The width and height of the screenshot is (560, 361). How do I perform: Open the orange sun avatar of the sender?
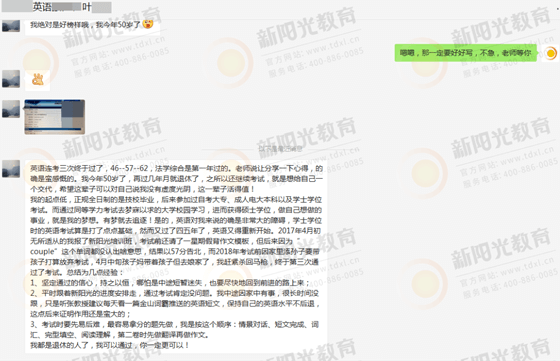click(550, 53)
